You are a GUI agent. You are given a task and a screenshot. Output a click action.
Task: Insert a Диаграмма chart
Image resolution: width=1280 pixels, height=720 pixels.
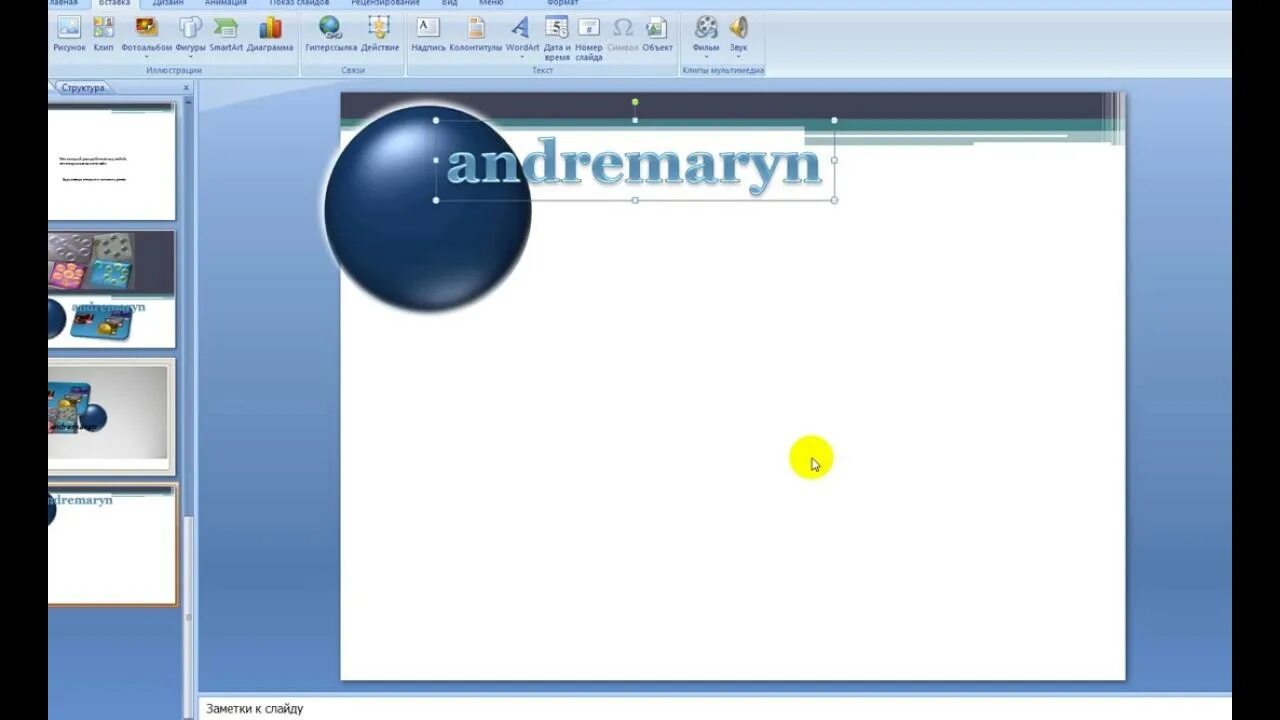pyautogui.click(x=270, y=35)
